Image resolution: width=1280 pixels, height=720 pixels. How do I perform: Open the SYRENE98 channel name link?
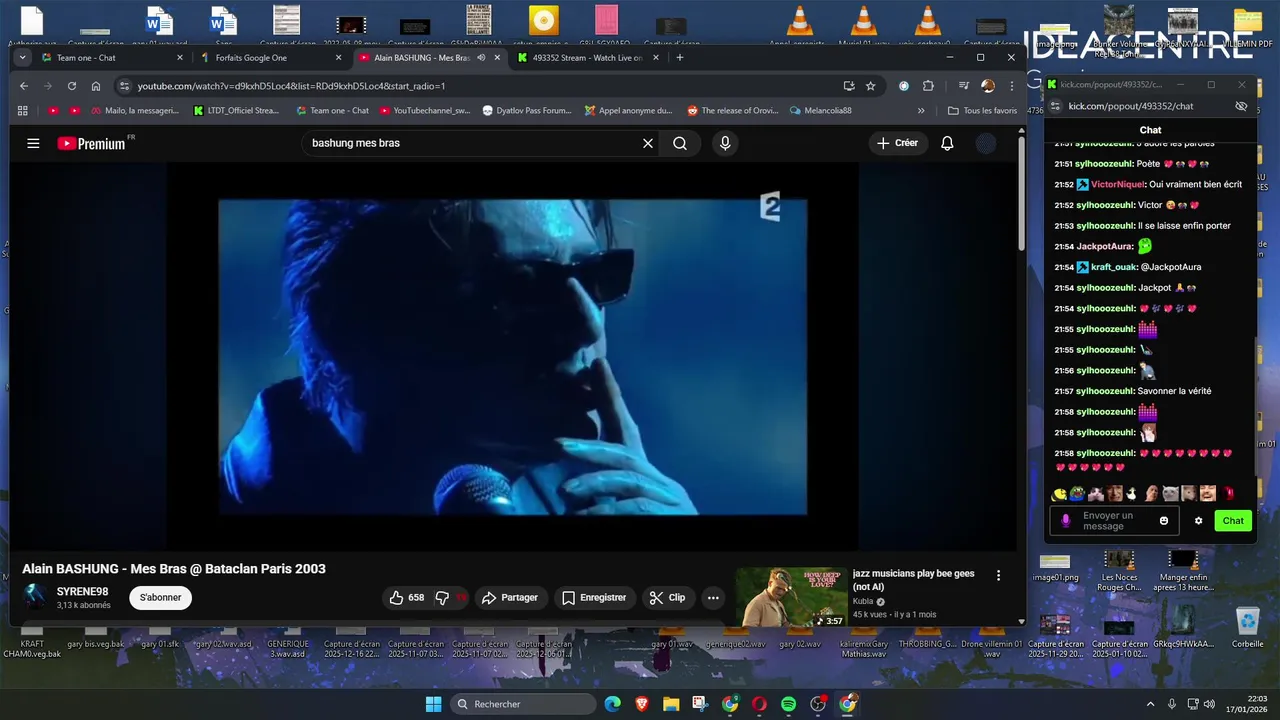pos(82,592)
